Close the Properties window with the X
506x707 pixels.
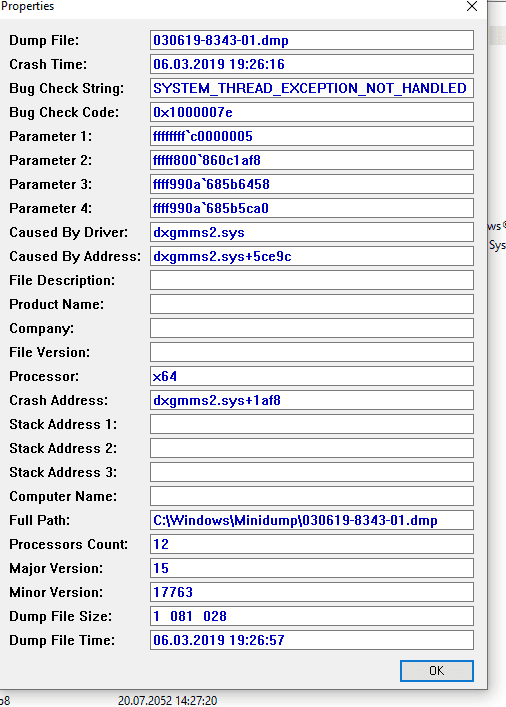(x=472, y=6)
